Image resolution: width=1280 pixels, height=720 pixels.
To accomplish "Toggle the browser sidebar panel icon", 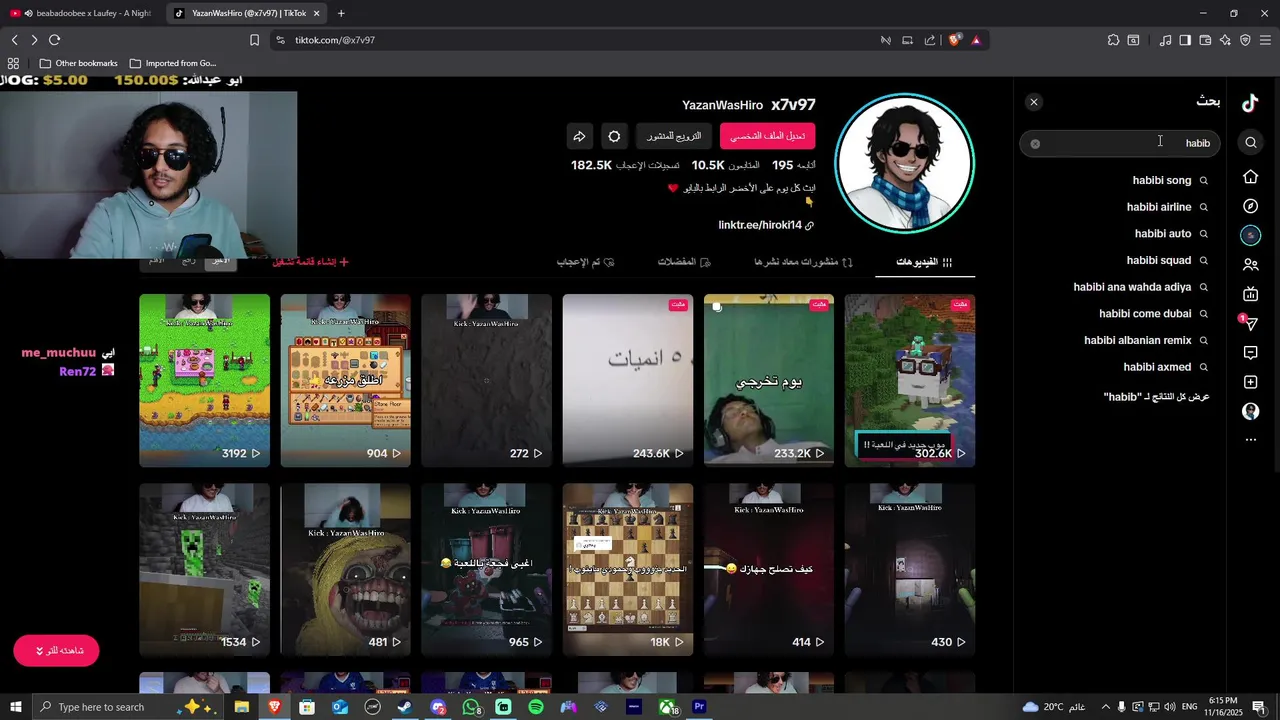I will coord(1185,40).
